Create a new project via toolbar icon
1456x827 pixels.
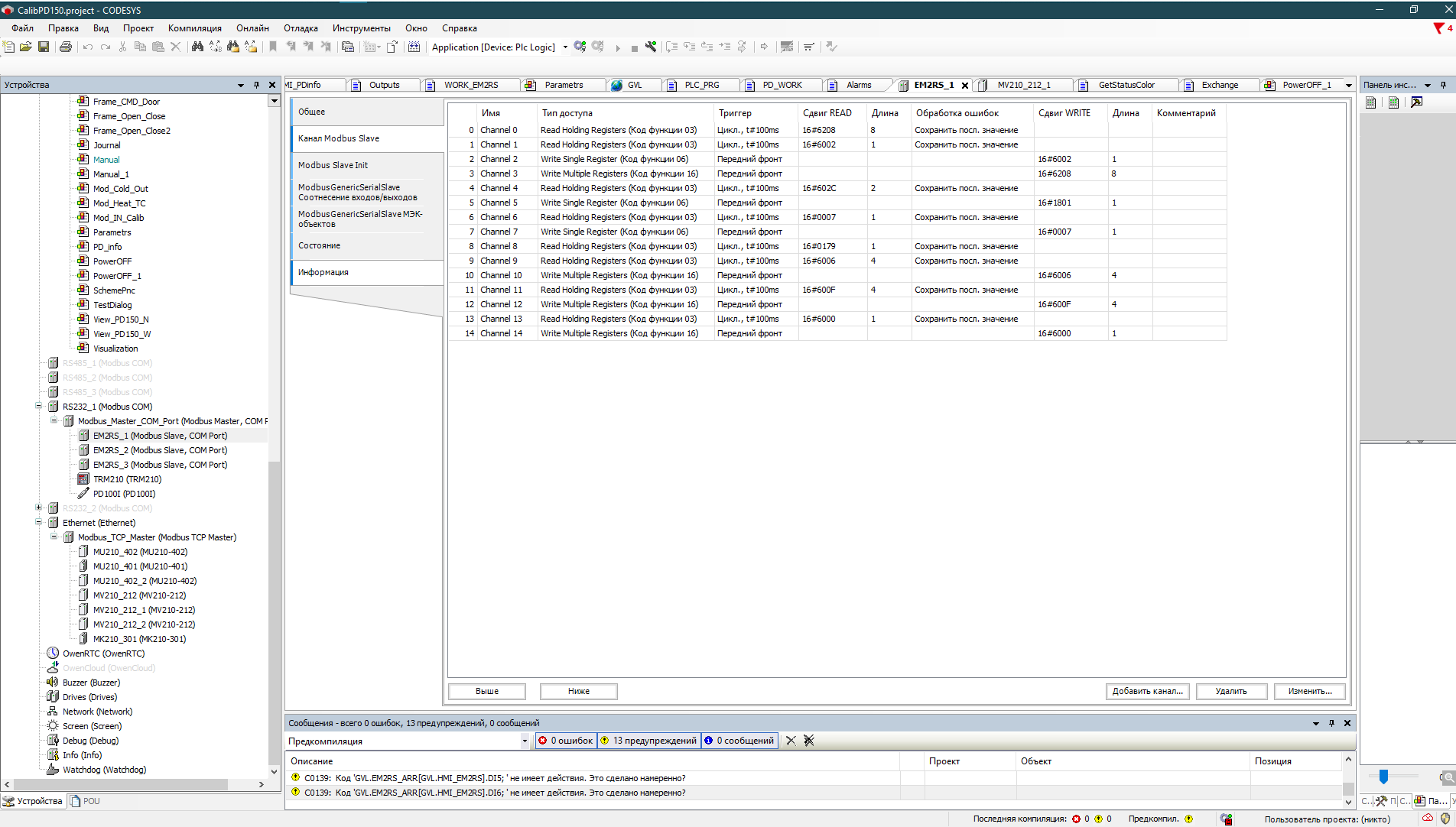(9, 47)
